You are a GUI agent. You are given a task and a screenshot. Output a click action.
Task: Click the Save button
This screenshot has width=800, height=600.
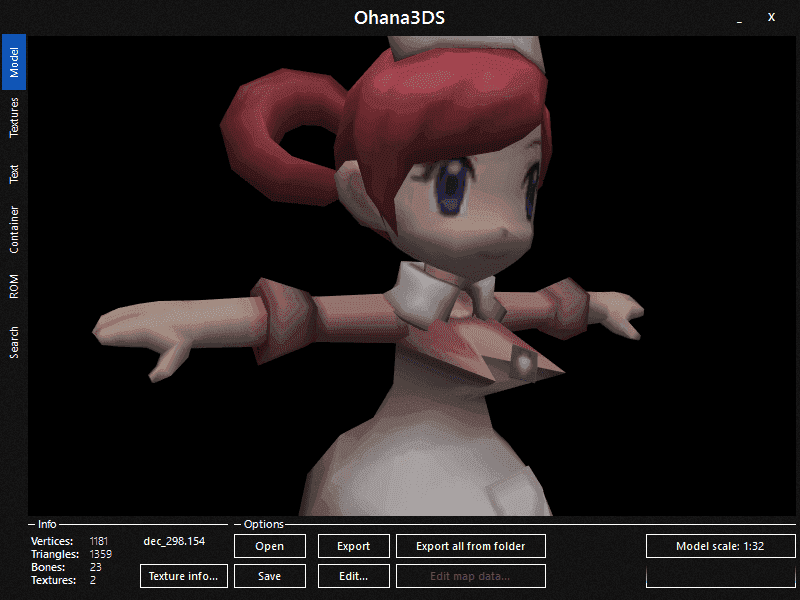(x=270, y=576)
